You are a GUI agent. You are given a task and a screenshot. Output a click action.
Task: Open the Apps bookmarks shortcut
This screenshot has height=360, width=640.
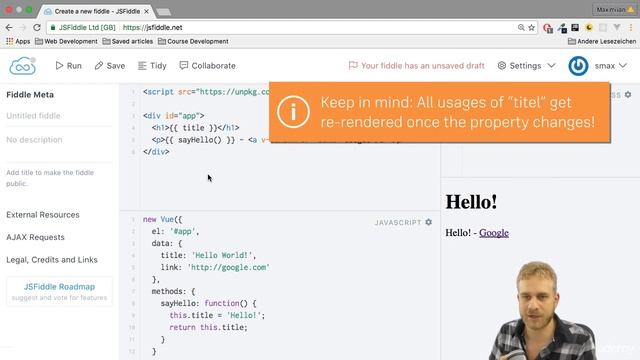pos(18,41)
